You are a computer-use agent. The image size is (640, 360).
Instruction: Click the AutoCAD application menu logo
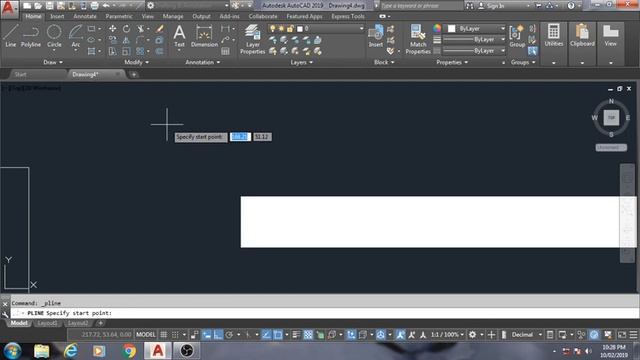(9, 9)
